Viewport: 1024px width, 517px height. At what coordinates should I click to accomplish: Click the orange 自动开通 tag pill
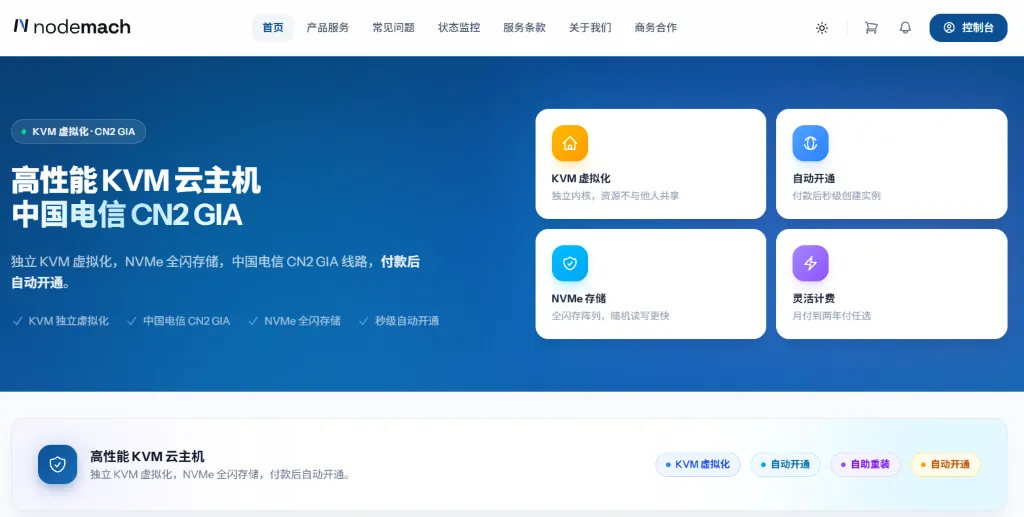click(946, 464)
